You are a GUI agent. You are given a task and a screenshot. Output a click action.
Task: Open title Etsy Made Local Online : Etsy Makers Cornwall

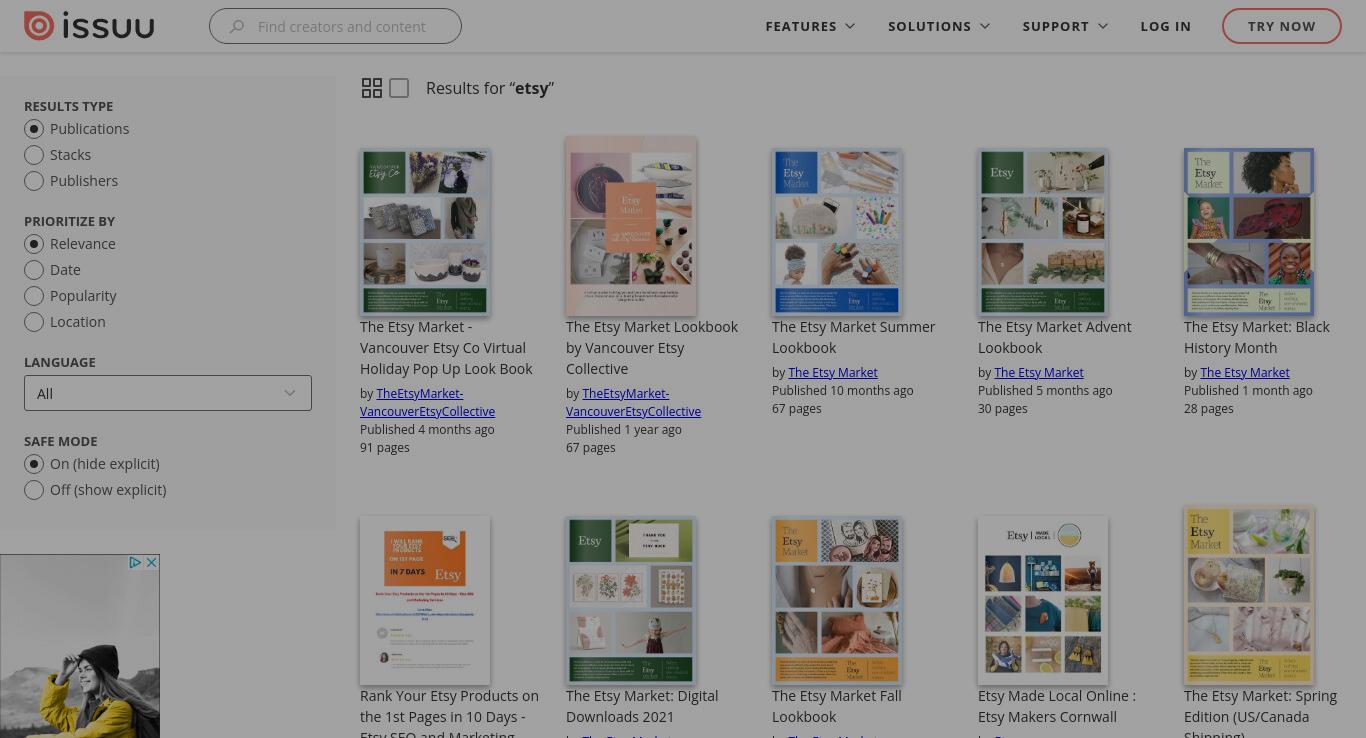[1057, 706]
